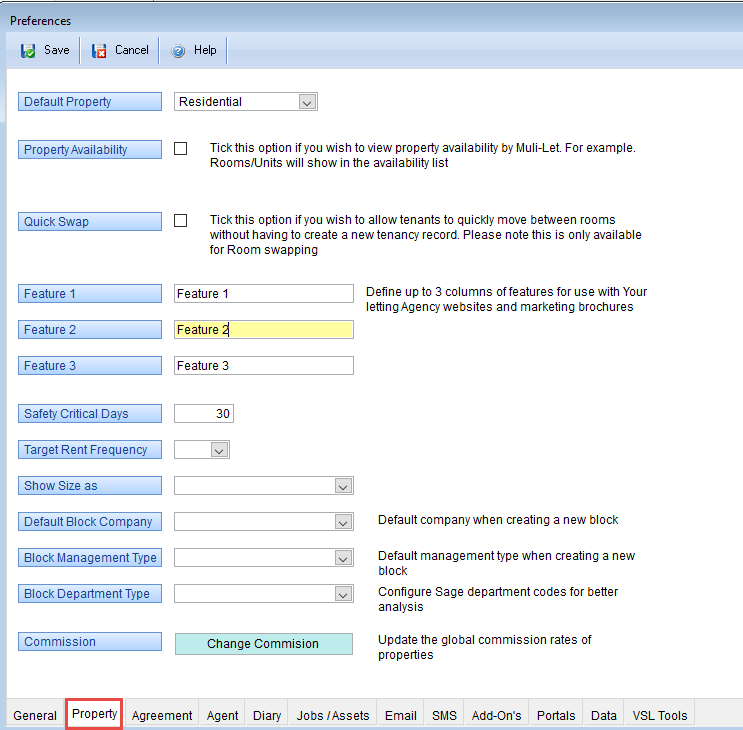743x730 pixels.
Task: Enable the Quick Swap checkbox
Action: pyautogui.click(x=181, y=221)
